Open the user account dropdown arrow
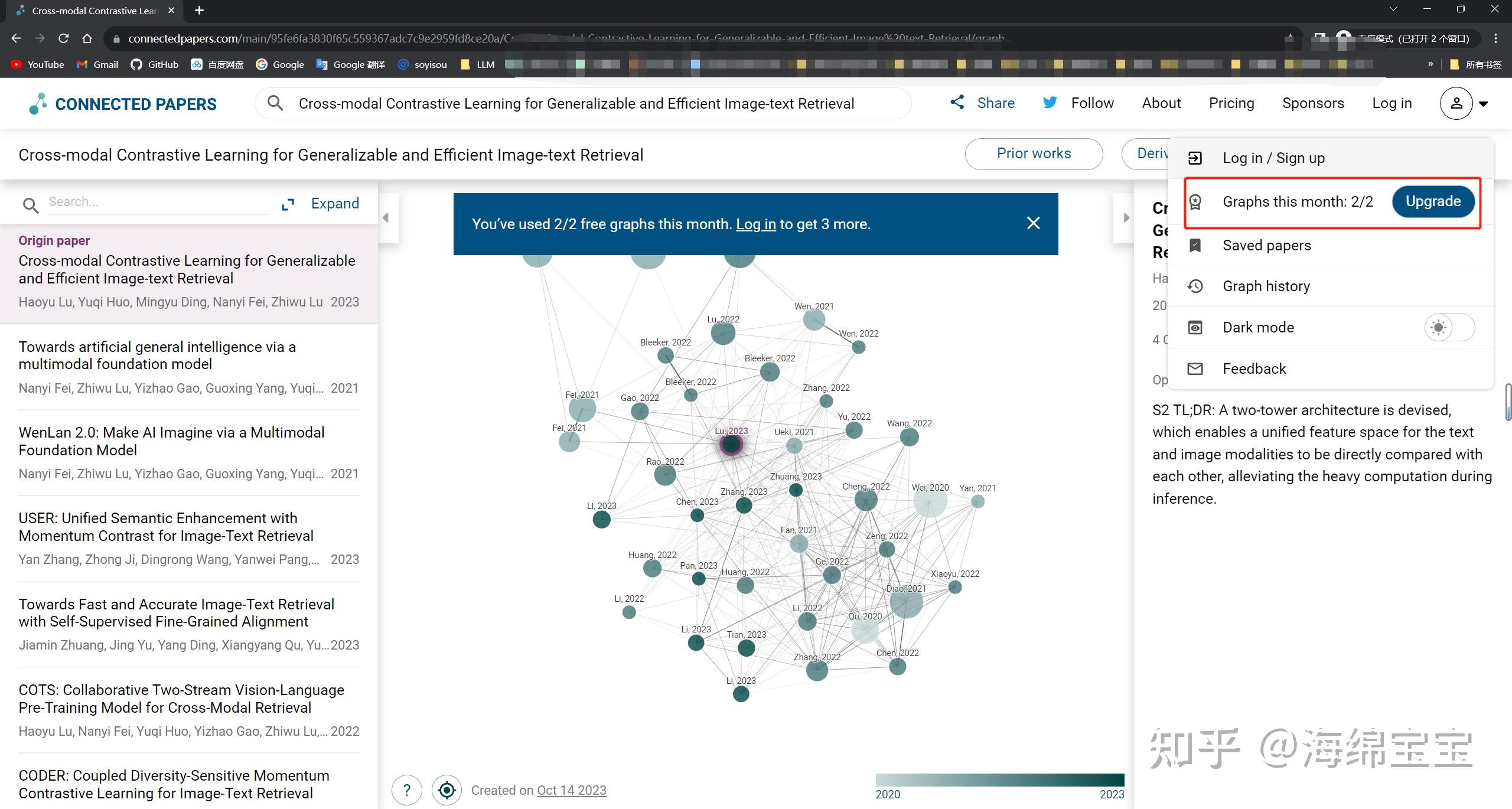Image resolution: width=1512 pixels, height=809 pixels. click(x=1483, y=104)
